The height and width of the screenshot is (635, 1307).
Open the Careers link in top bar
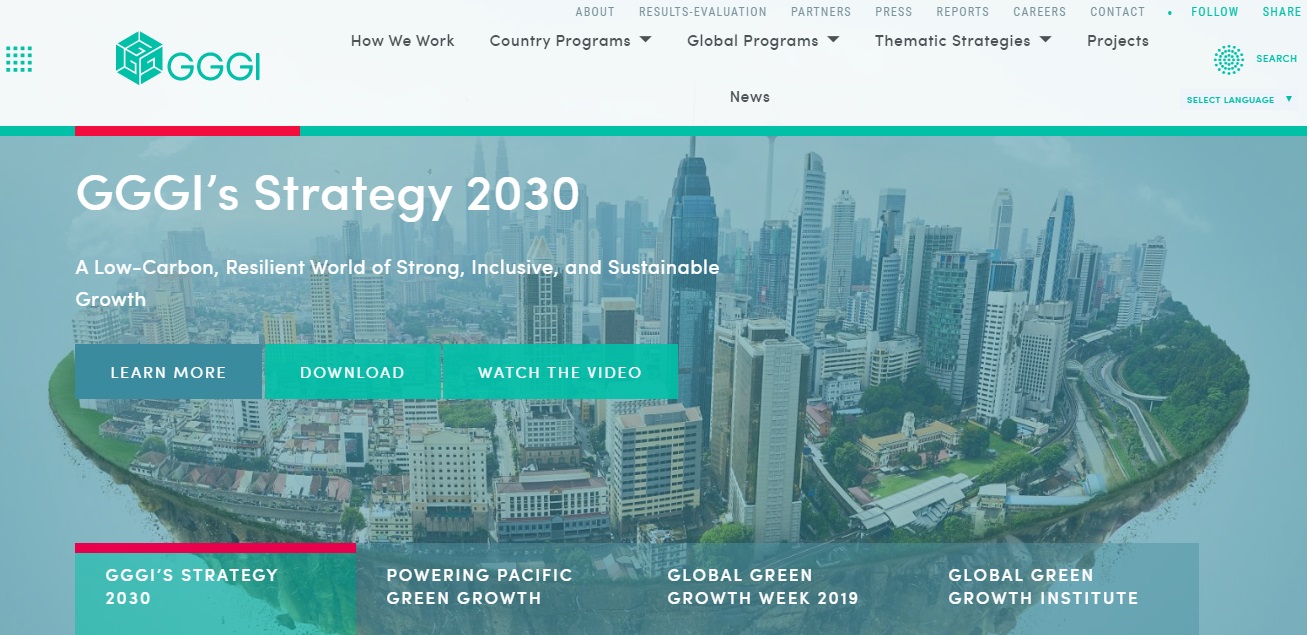pos(1039,12)
